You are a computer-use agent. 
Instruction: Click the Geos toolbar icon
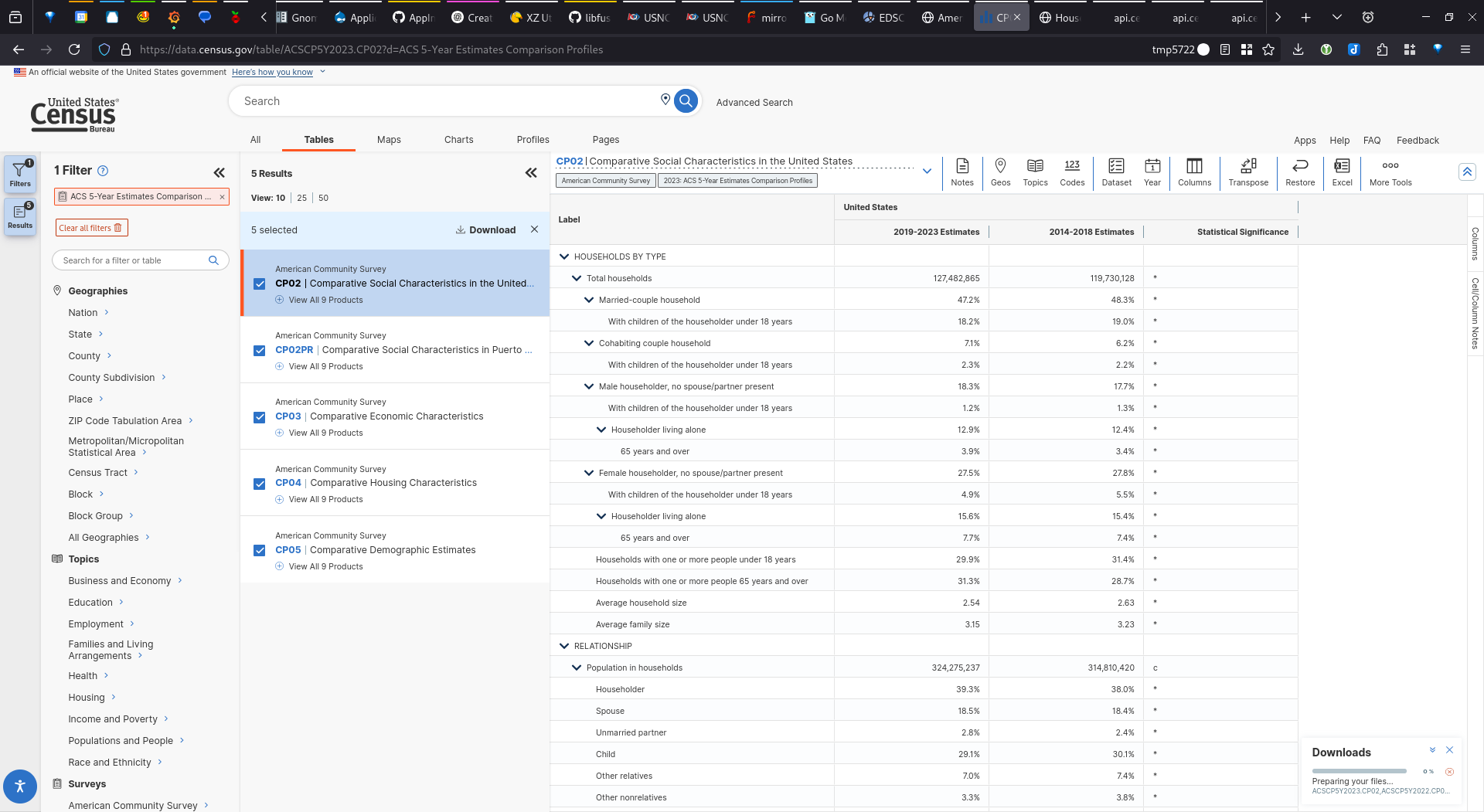[x=1000, y=172]
